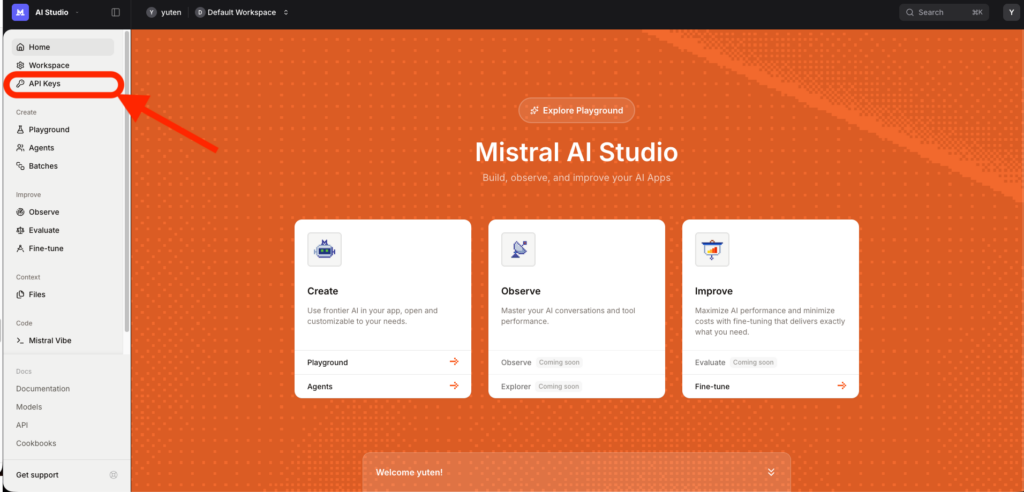The height and width of the screenshot is (492, 1024).
Task: Click the Batches icon in sidebar
Action: tap(21, 166)
